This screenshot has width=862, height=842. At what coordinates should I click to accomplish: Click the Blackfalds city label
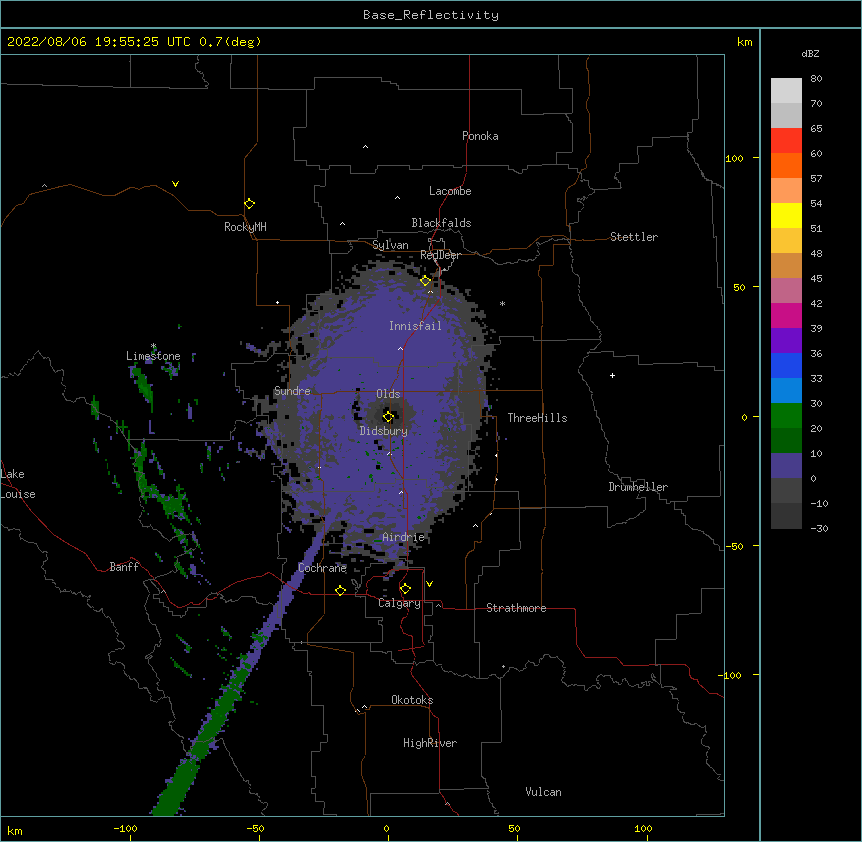(441, 223)
